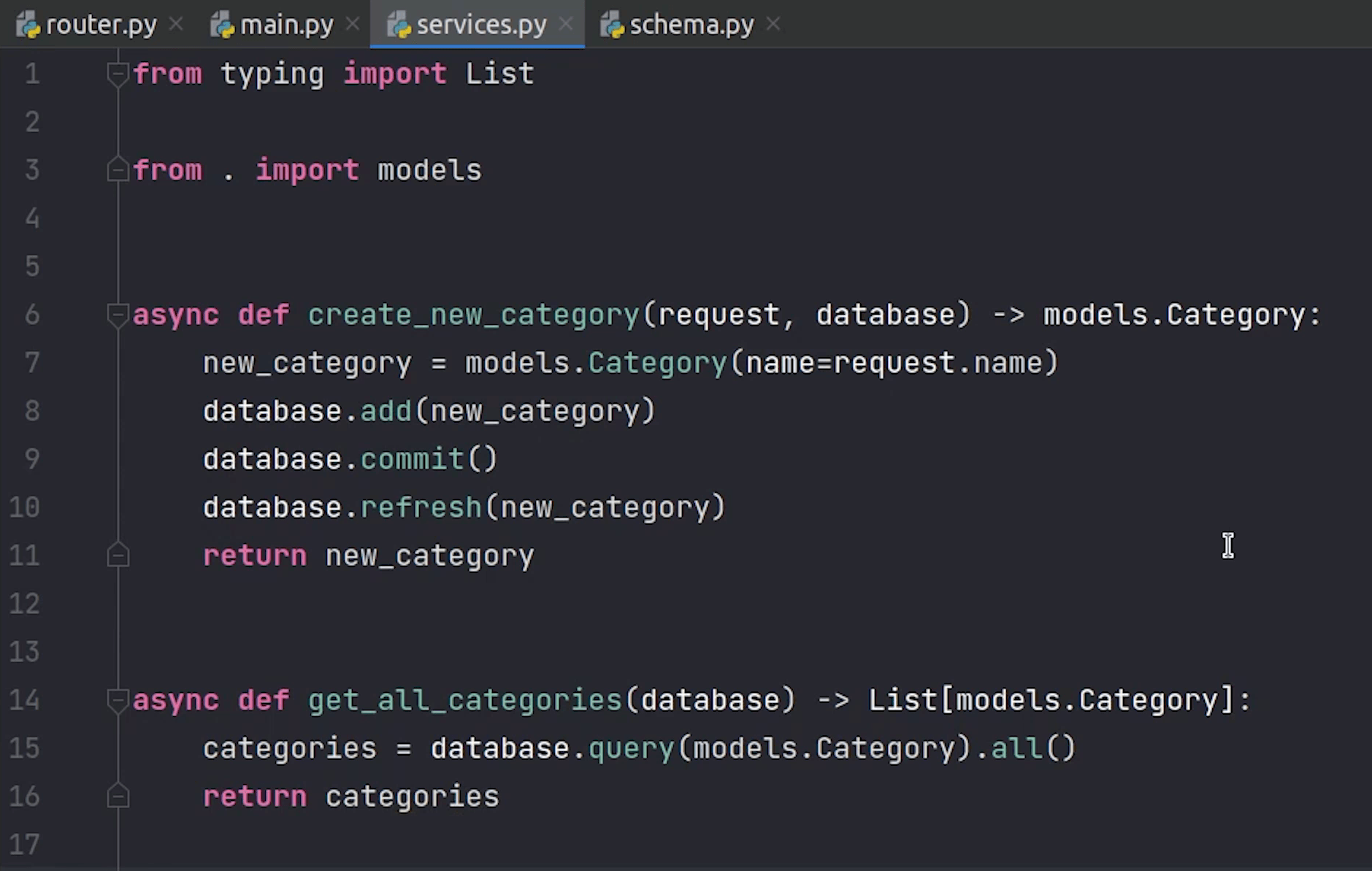Image resolution: width=1372 pixels, height=871 pixels.
Task: Collapse the create_new_category function fold marker
Action: 118,315
